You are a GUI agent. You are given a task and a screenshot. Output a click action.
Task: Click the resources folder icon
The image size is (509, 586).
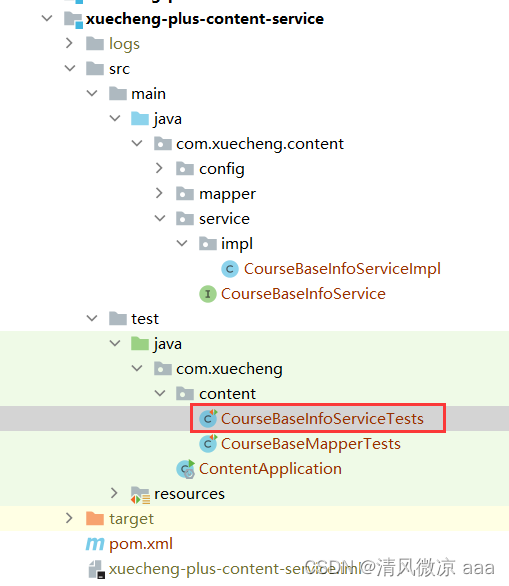[x=141, y=495]
